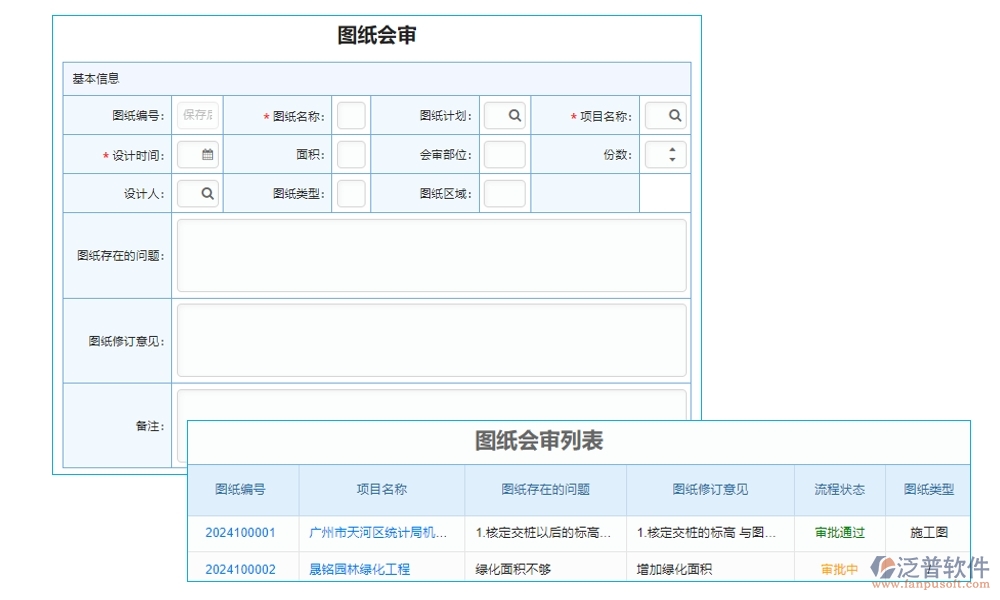This screenshot has width=1000, height=600.
Task: Click the green 审批通过 status
Action: pos(838,532)
